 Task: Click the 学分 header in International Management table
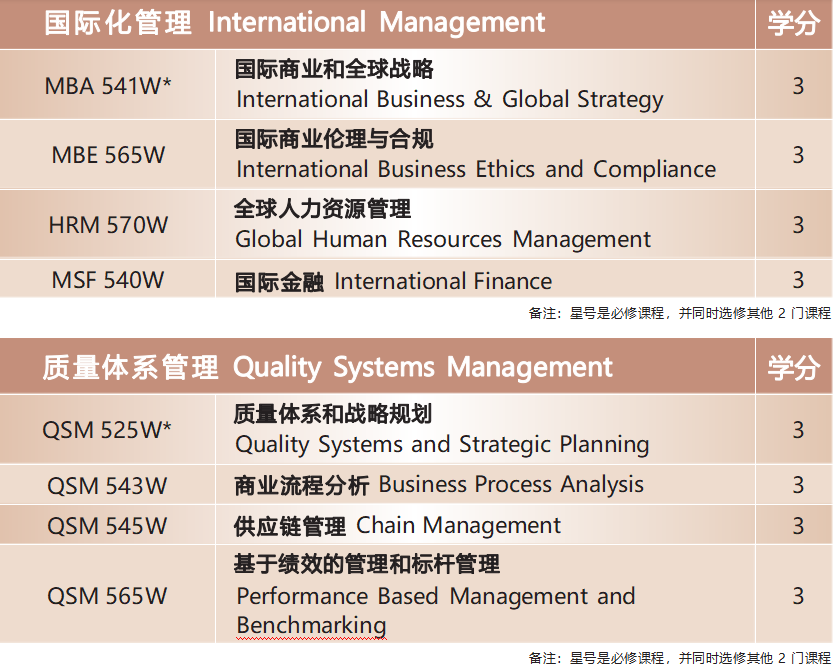(793, 24)
